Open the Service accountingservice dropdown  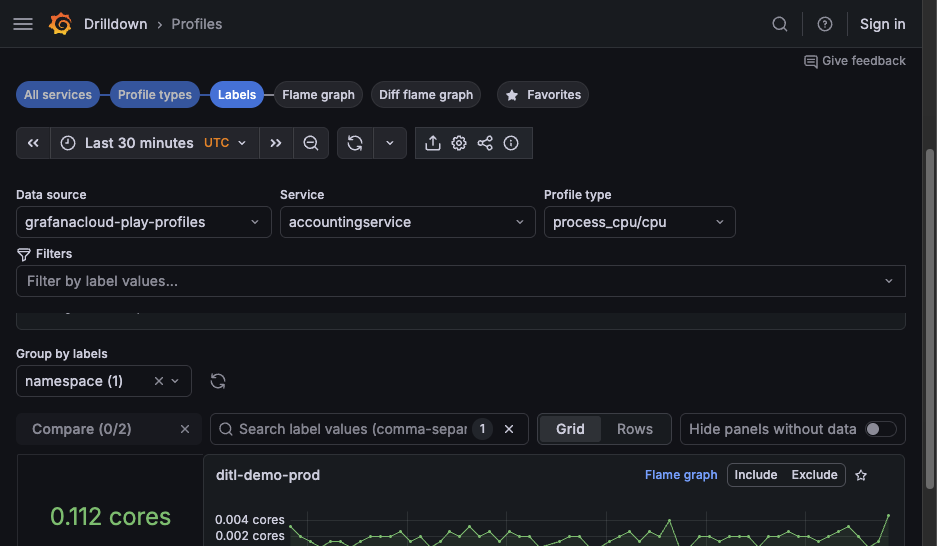(x=407, y=222)
